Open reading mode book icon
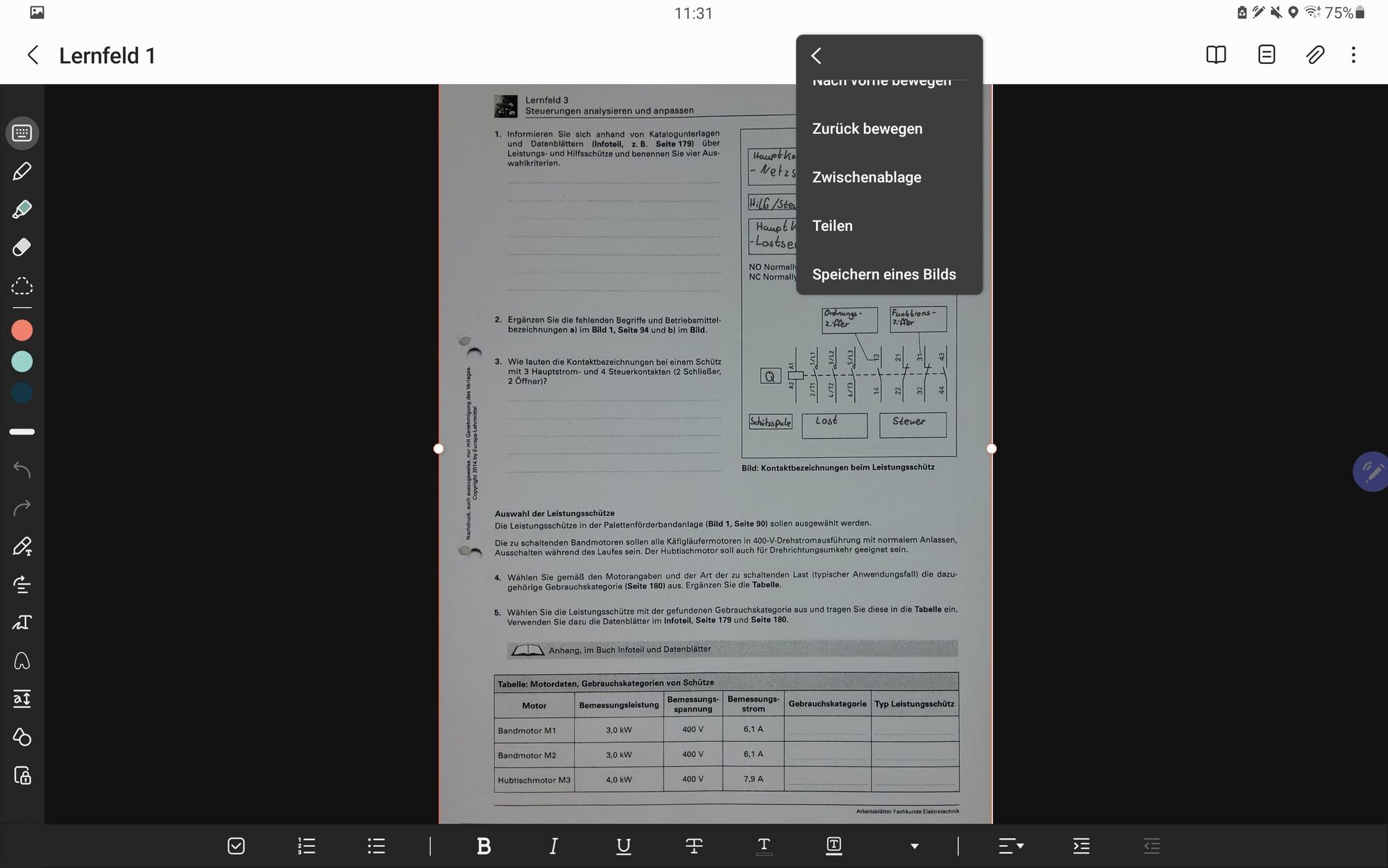The width and height of the screenshot is (1388, 868). click(1216, 55)
